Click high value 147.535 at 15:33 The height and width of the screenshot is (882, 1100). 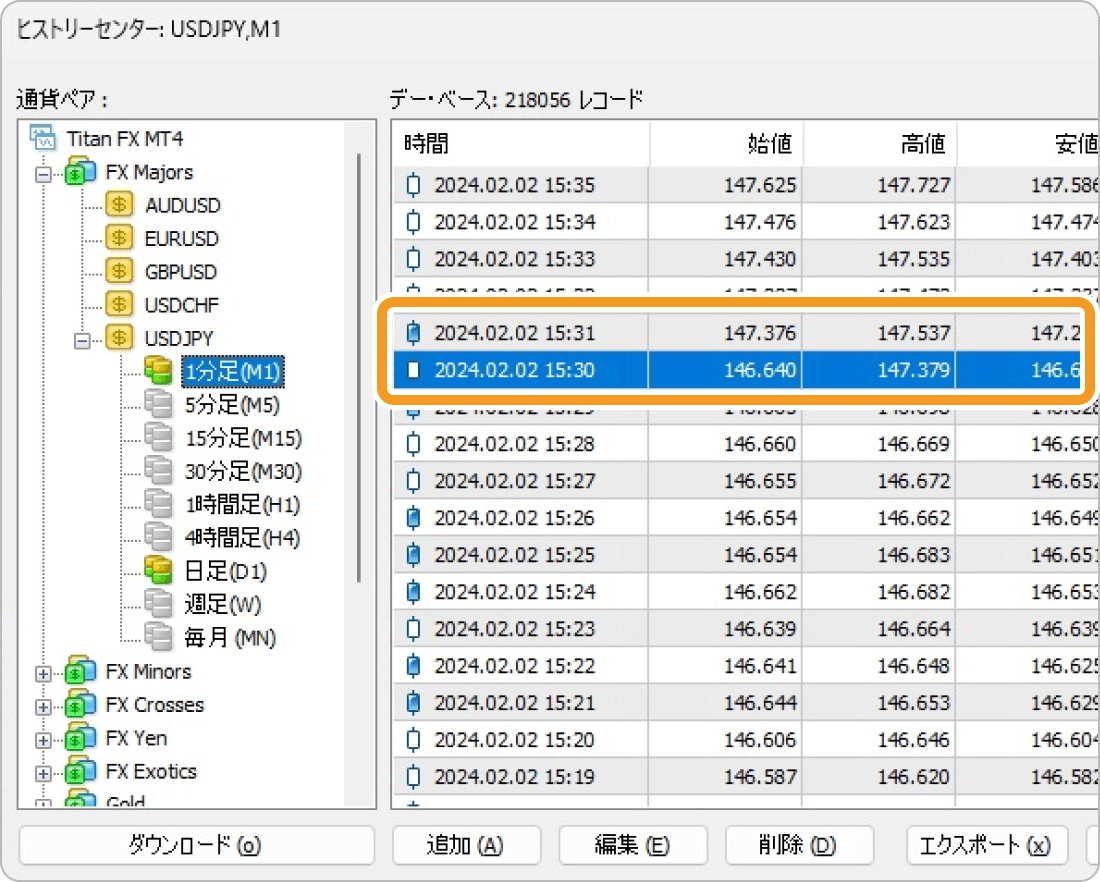point(913,259)
